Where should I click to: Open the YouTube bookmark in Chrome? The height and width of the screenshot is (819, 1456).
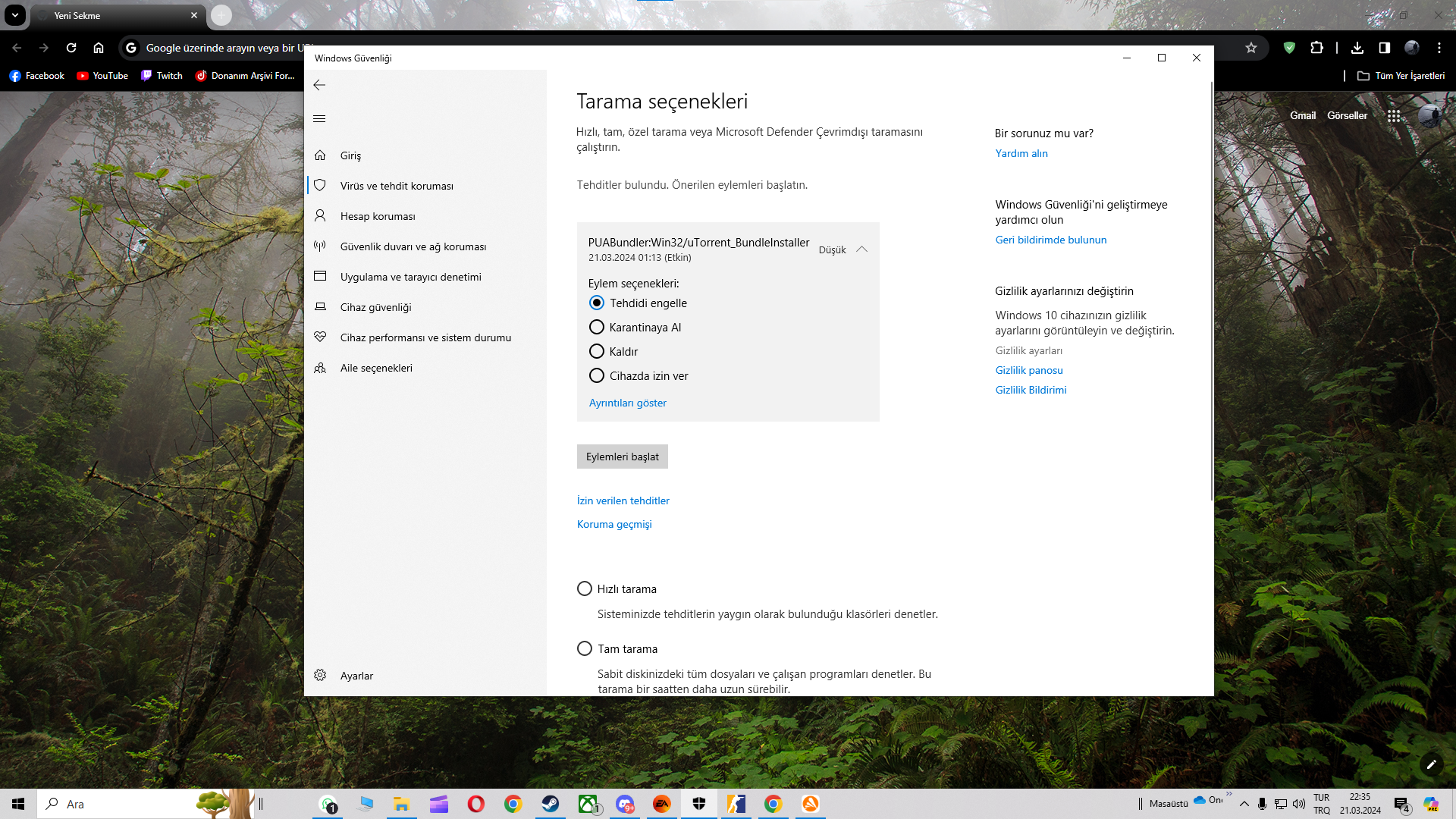(102, 76)
